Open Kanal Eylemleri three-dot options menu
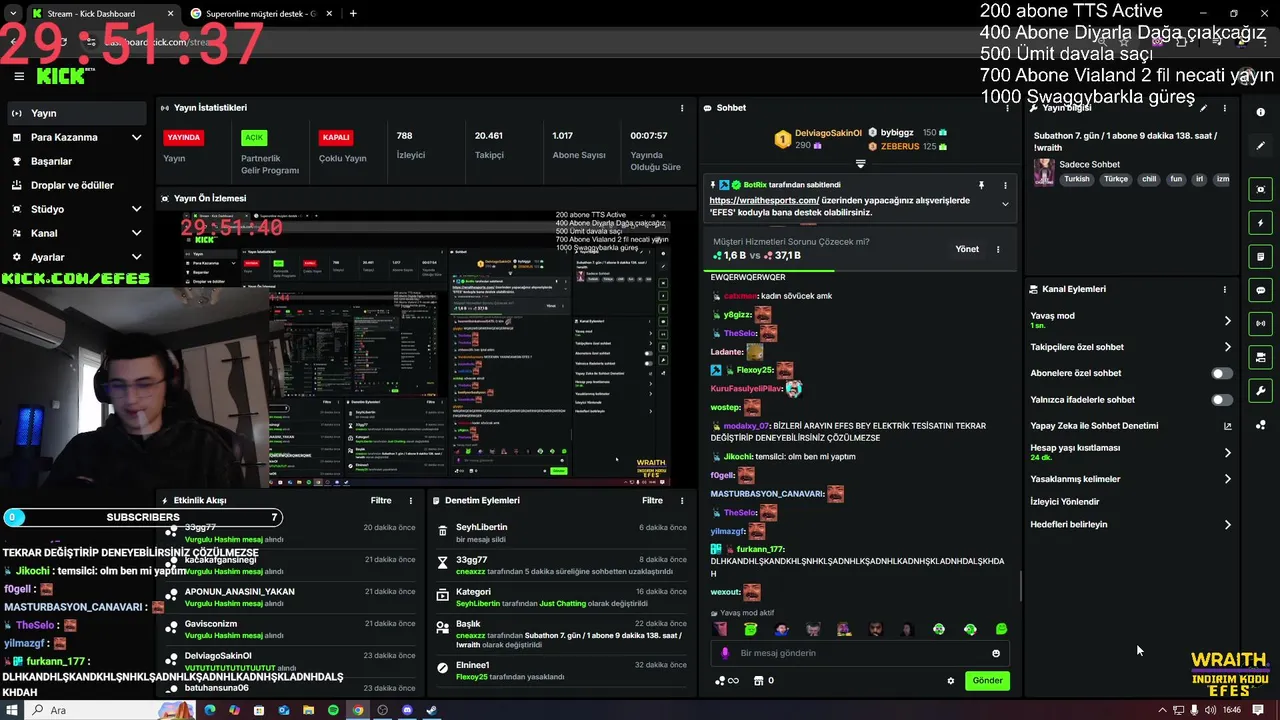The height and width of the screenshot is (720, 1280). point(1224,289)
